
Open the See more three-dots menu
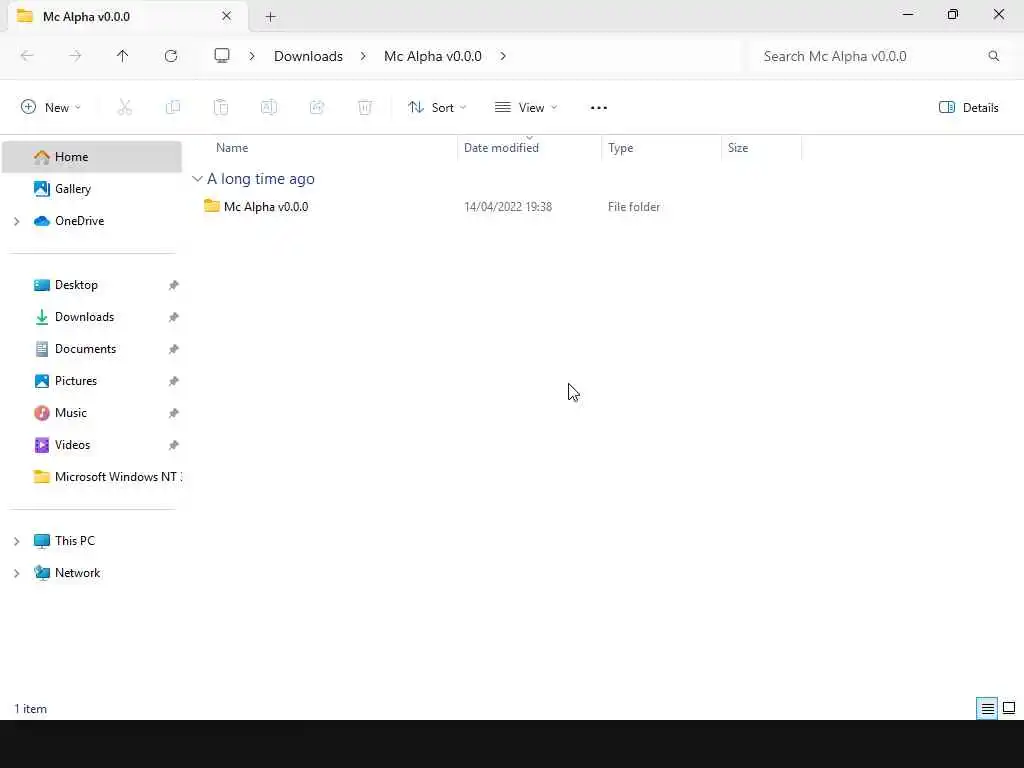599,108
